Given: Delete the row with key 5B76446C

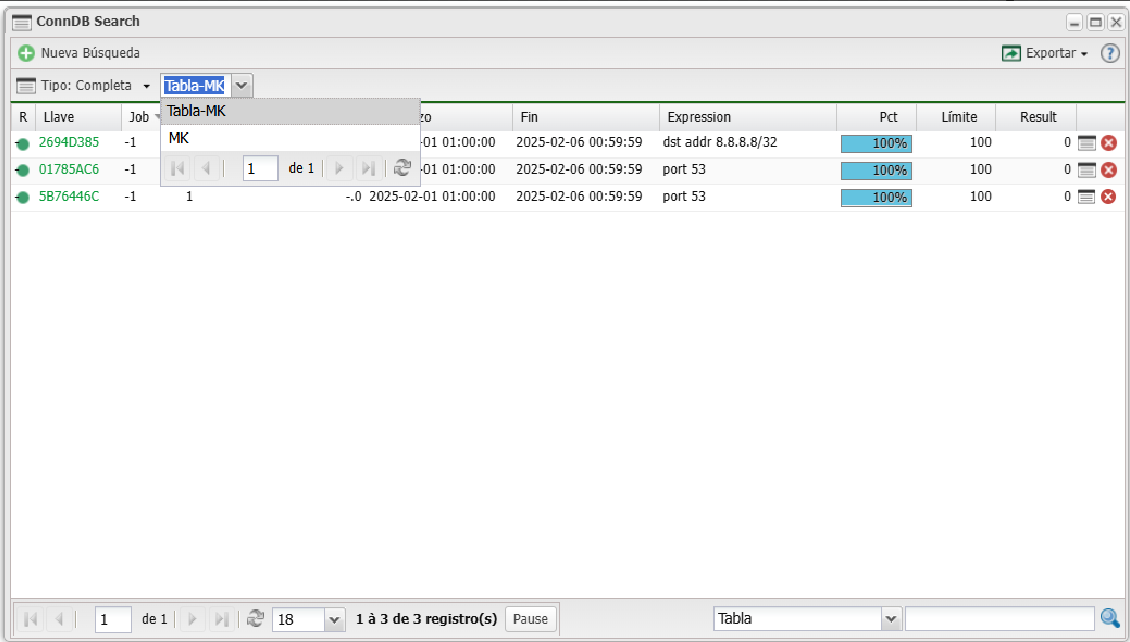Looking at the screenshot, I should (1108, 197).
